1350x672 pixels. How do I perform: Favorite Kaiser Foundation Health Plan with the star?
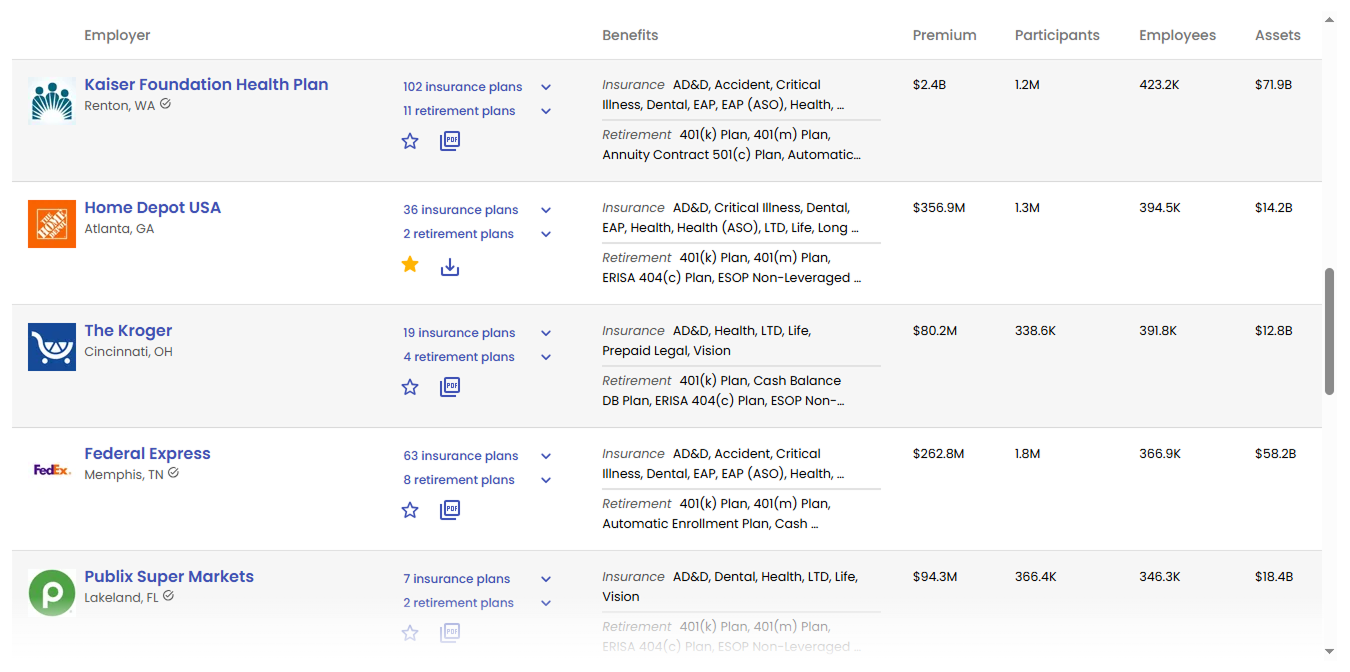[409, 141]
